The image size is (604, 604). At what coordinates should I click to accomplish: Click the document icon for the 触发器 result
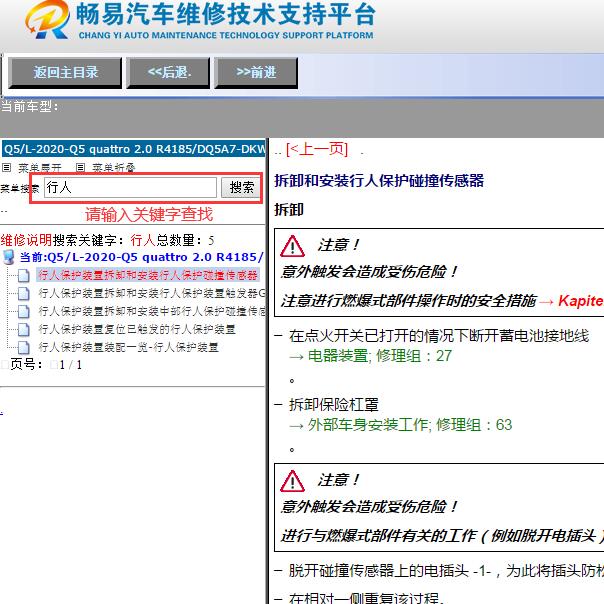pyautogui.click(x=24, y=294)
